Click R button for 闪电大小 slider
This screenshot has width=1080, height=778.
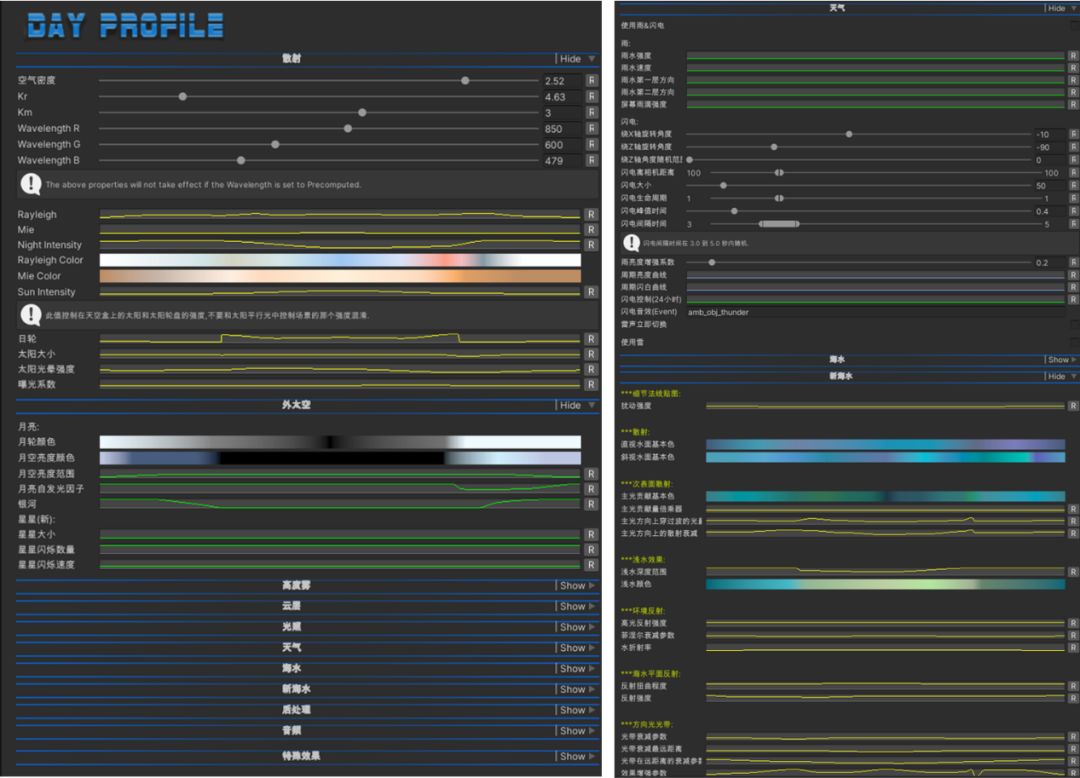click(x=1074, y=186)
